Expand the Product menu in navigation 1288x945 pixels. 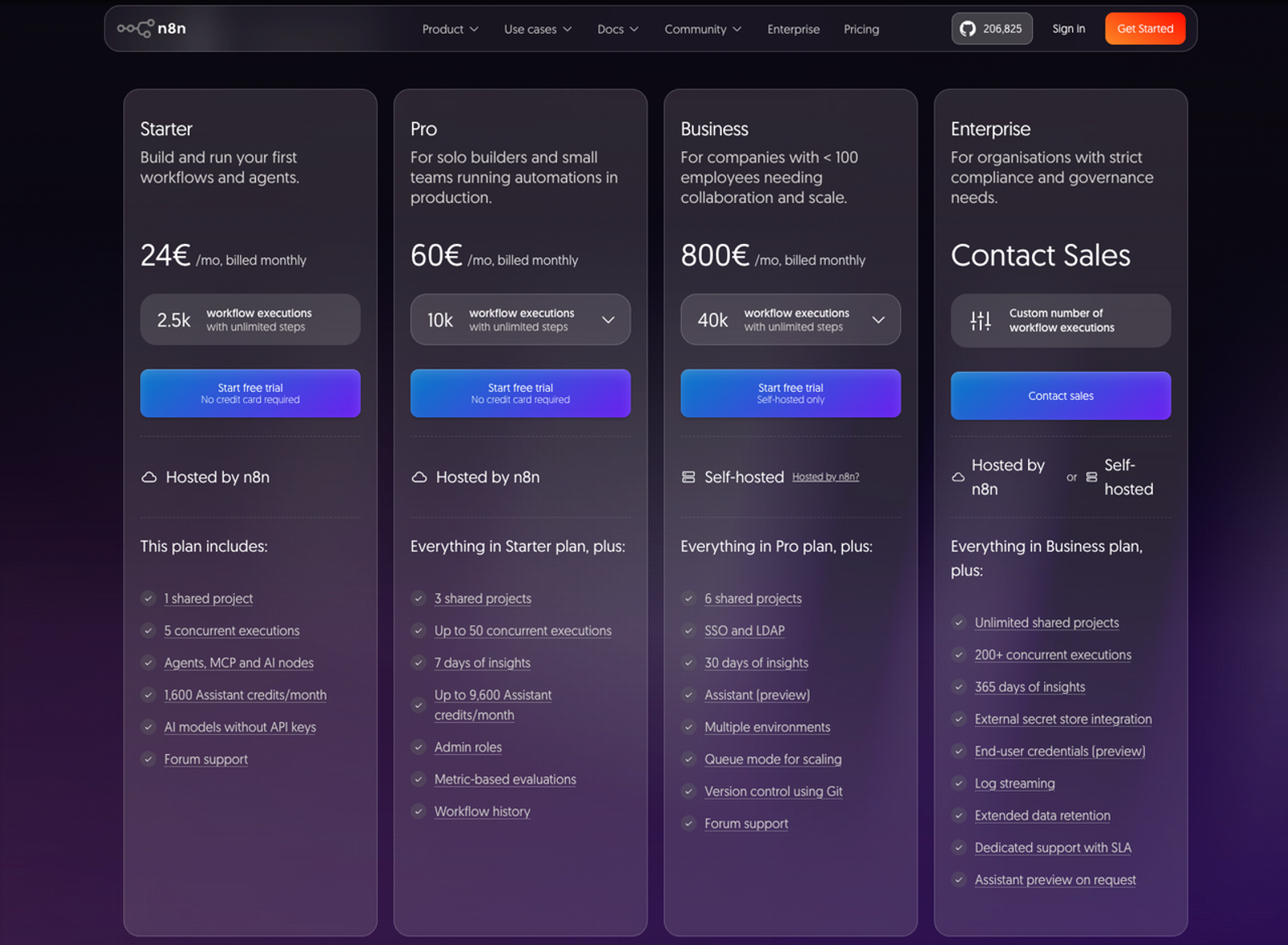pyautogui.click(x=450, y=29)
